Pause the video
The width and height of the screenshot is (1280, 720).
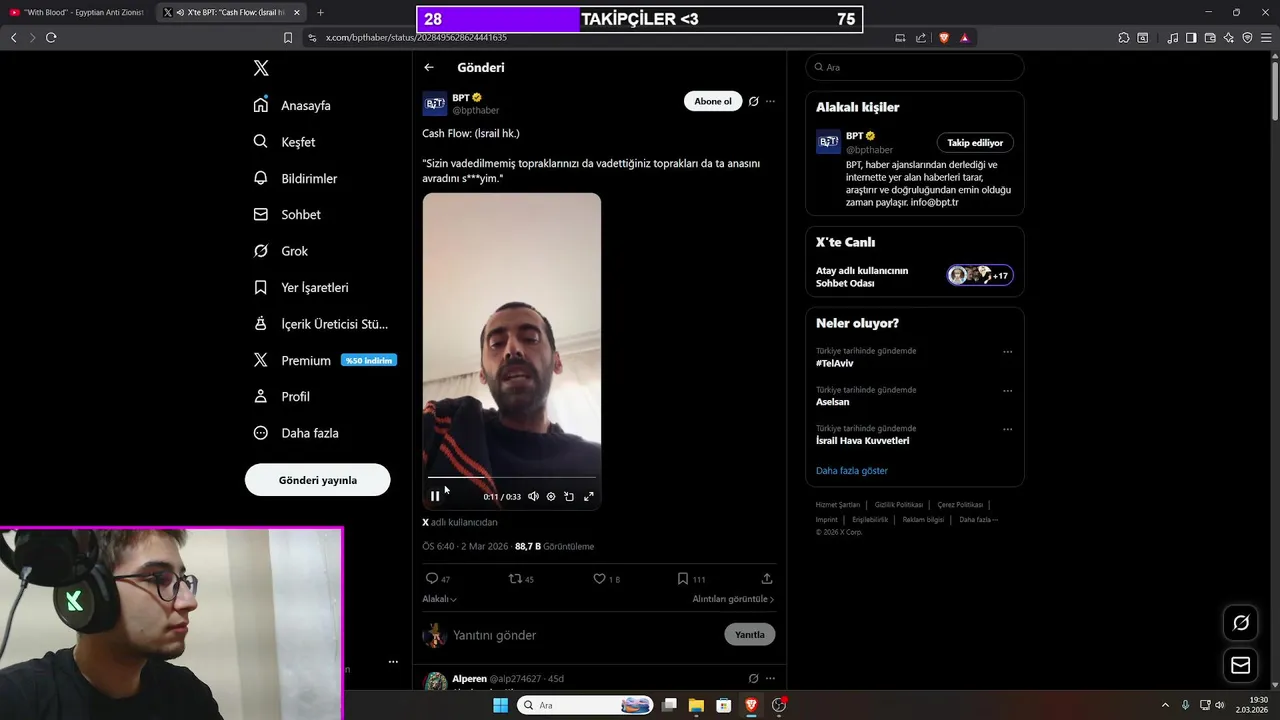point(435,496)
